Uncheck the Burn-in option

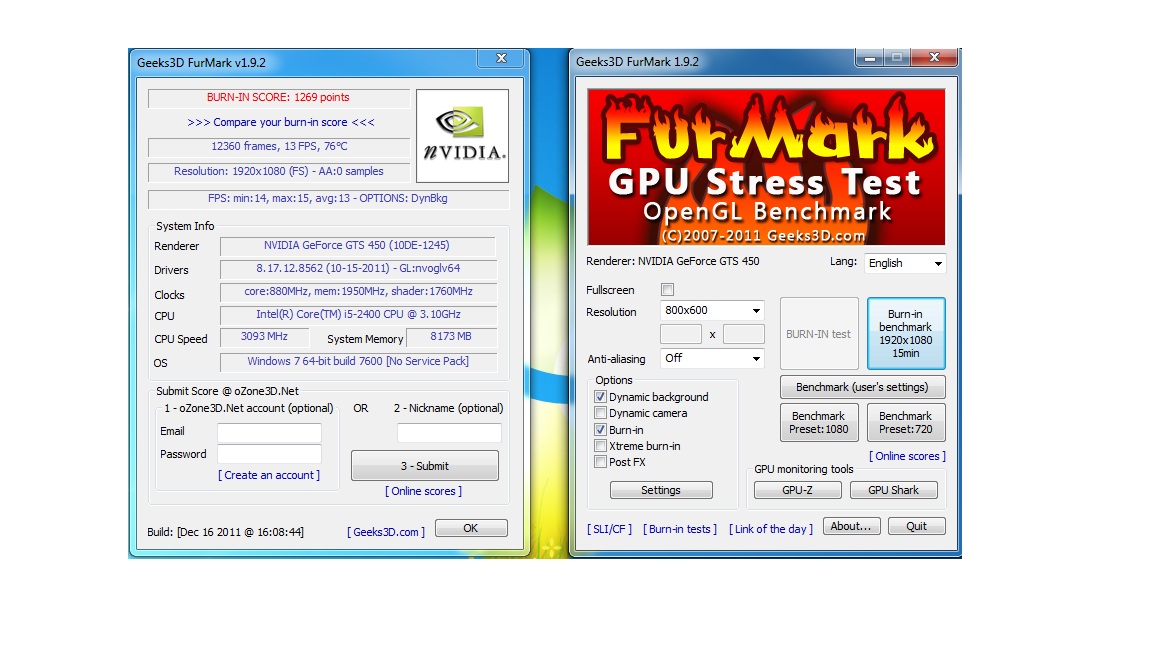coord(600,430)
